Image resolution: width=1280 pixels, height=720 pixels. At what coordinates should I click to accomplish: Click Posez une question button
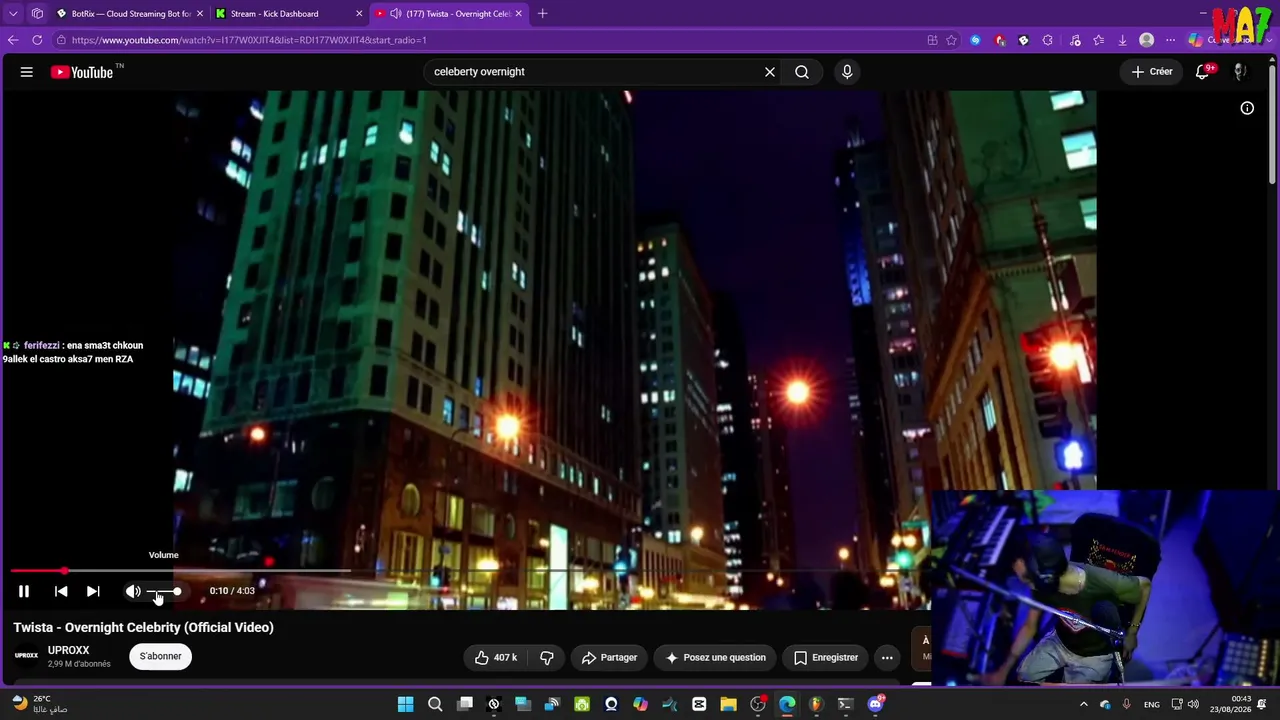[715, 657]
